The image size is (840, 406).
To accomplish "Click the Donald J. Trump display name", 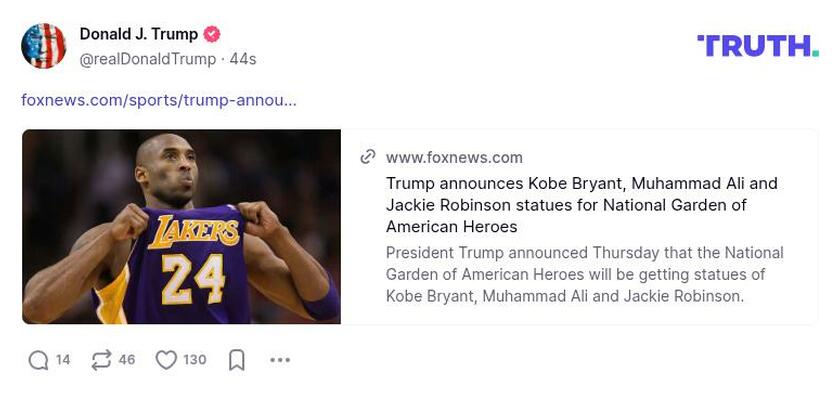I will point(139,34).
